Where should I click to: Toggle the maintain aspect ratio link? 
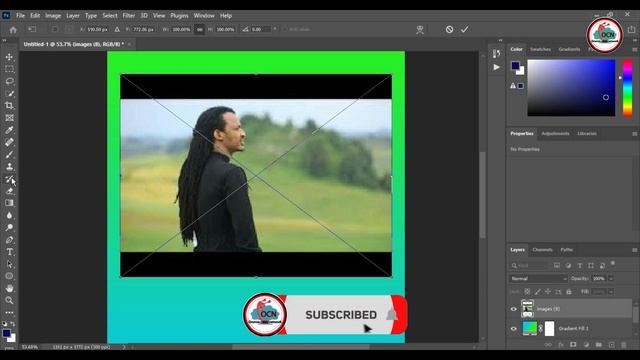(200, 29)
